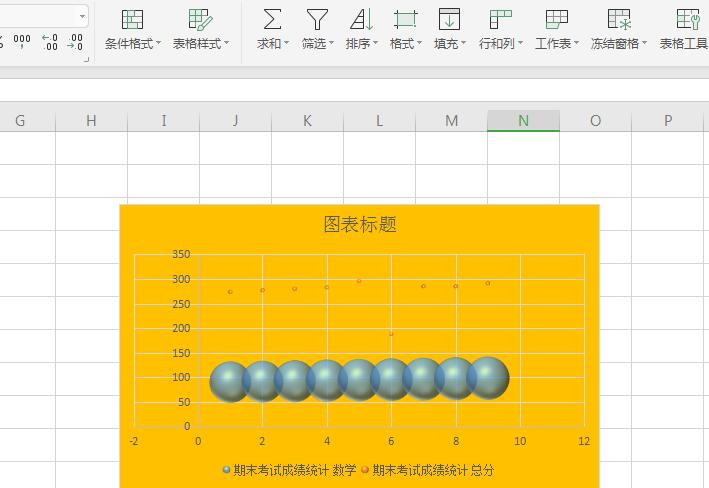Click the 行和列 rows and columns icon
Screen dimensions: 709x488
[500, 19]
